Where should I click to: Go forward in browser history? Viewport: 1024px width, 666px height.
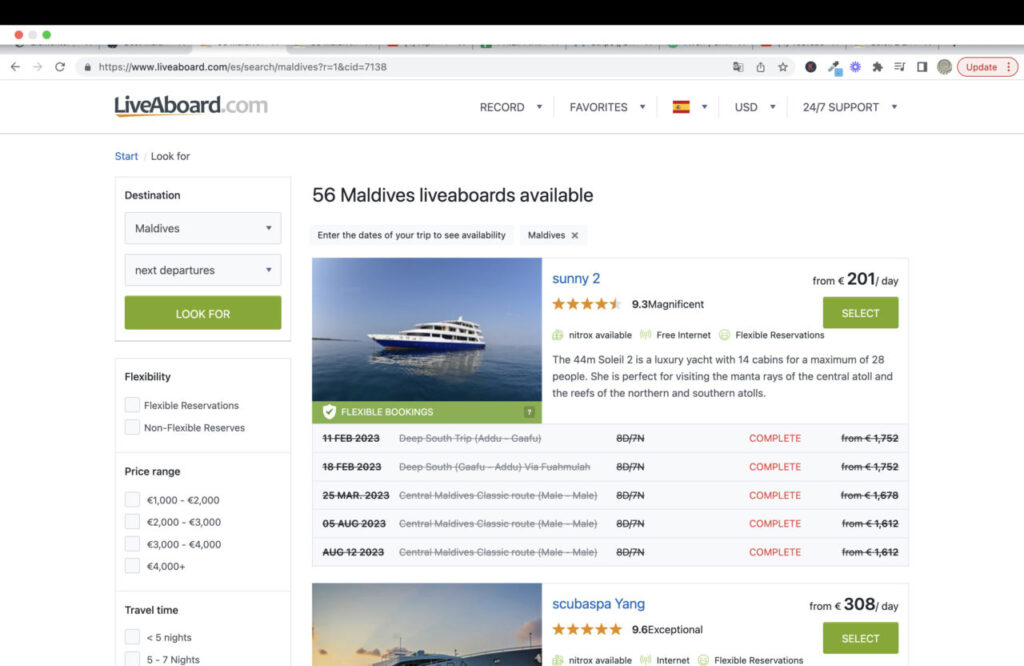pos(37,67)
